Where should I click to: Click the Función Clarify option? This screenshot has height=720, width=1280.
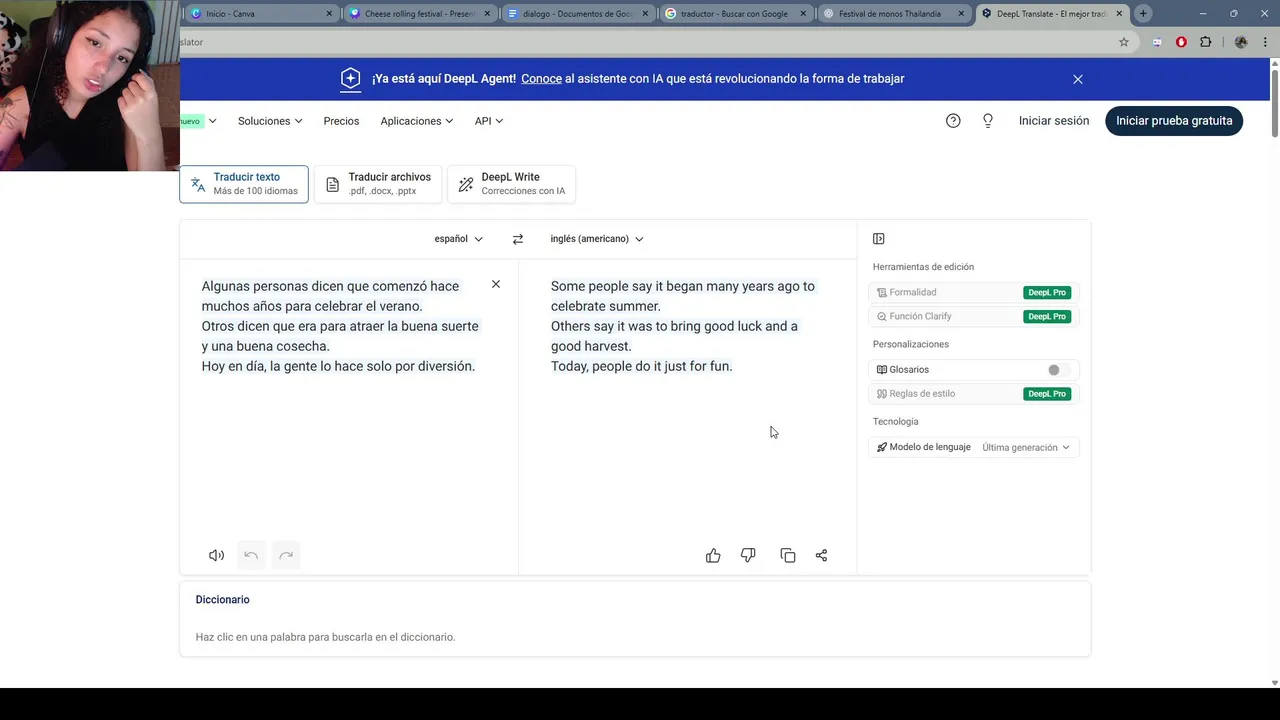pyautogui.click(x=972, y=317)
